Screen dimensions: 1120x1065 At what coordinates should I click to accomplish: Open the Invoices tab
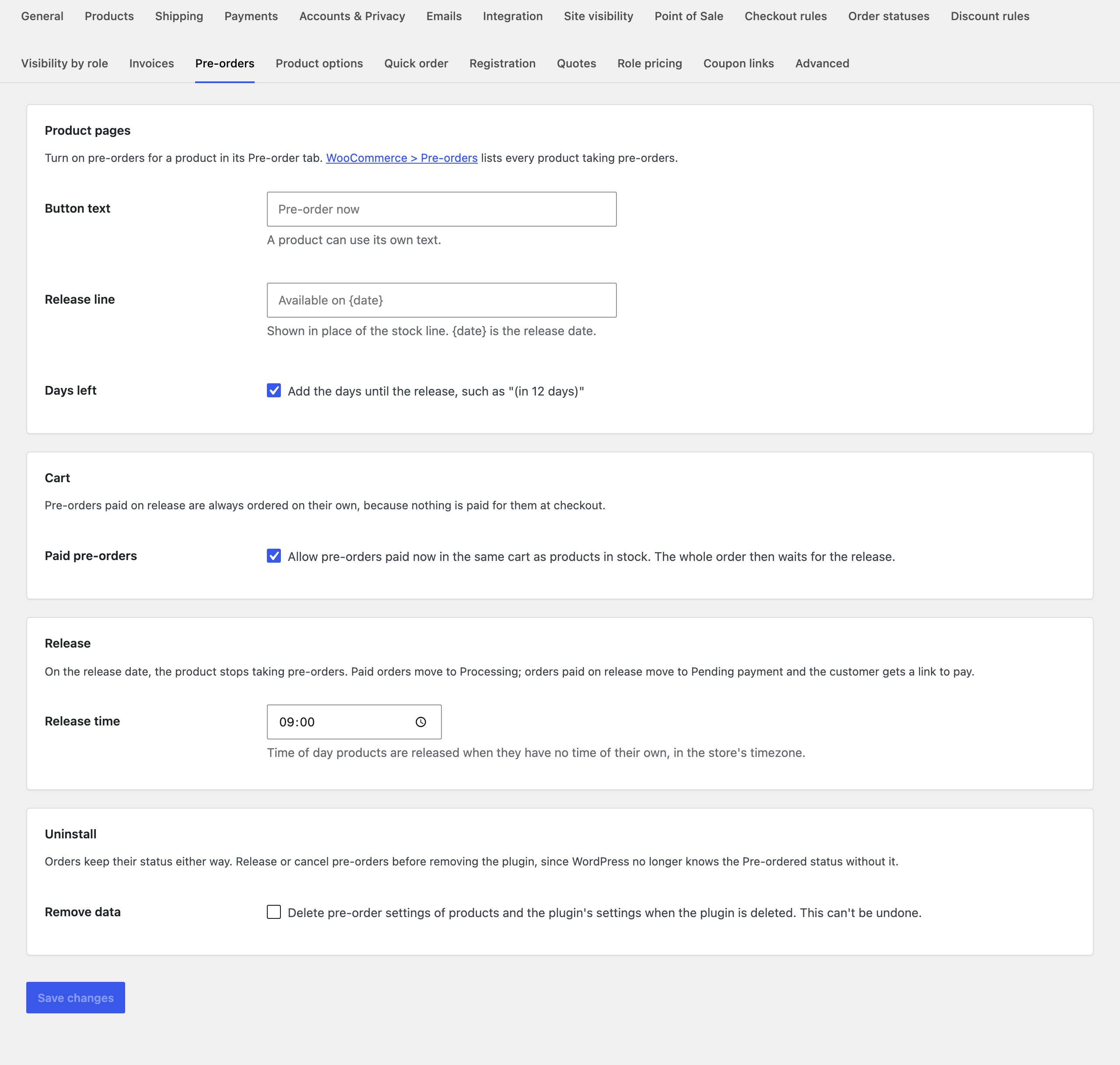pyautogui.click(x=151, y=63)
